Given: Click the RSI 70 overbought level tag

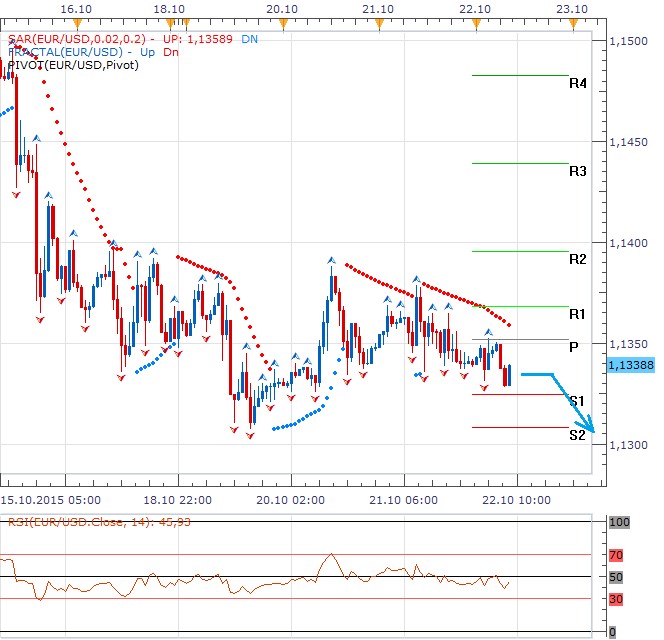Looking at the screenshot, I should point(617,554).
